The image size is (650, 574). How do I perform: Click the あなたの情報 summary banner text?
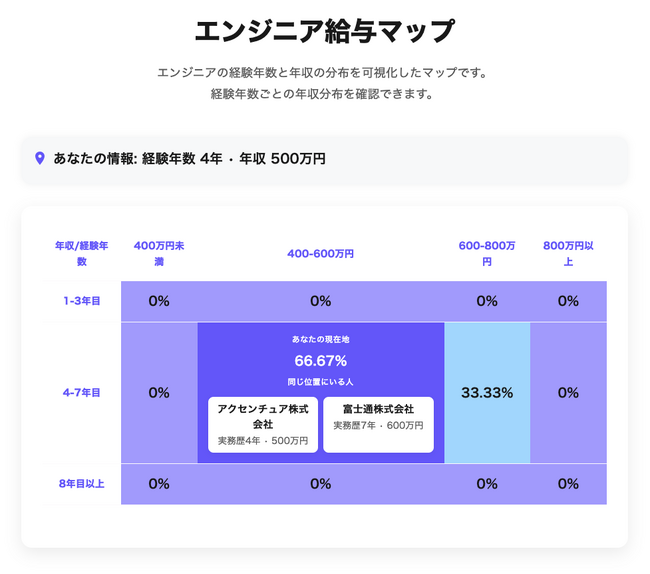pos(189,158)
